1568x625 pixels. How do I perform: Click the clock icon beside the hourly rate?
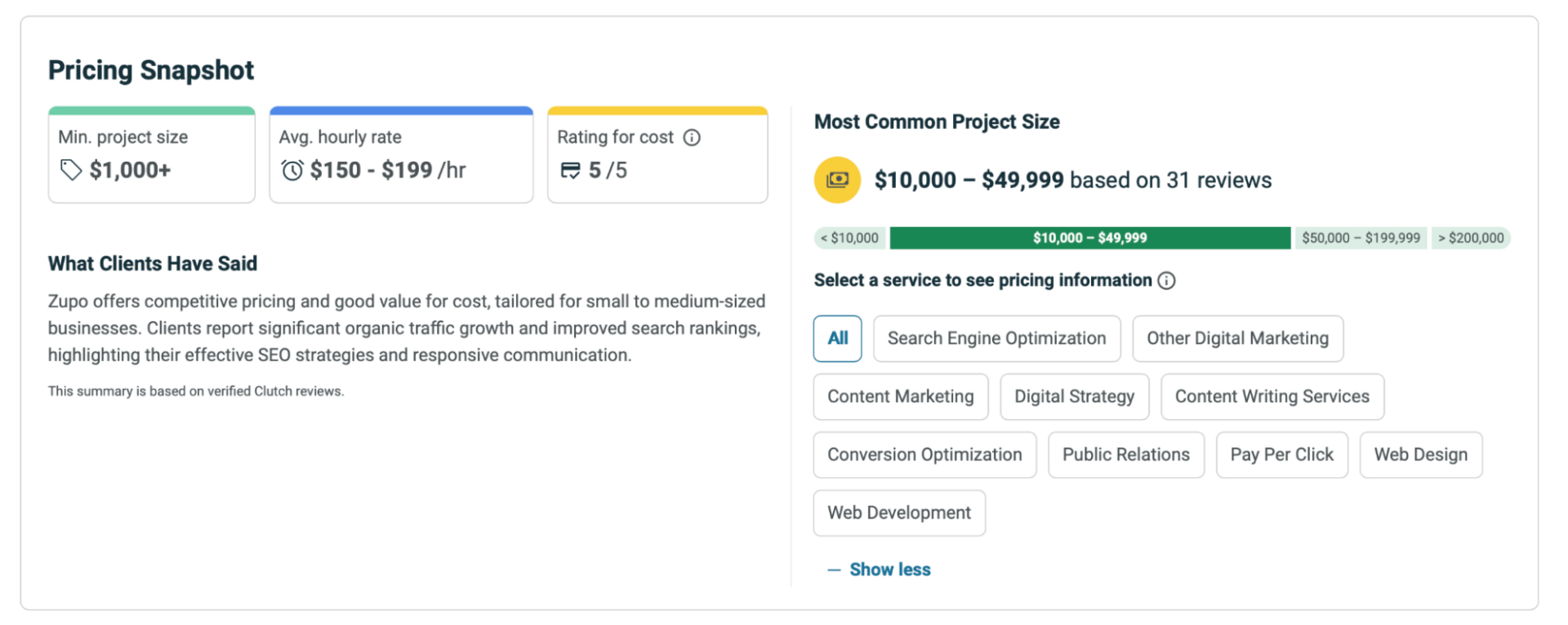click(x=292, y=170)
